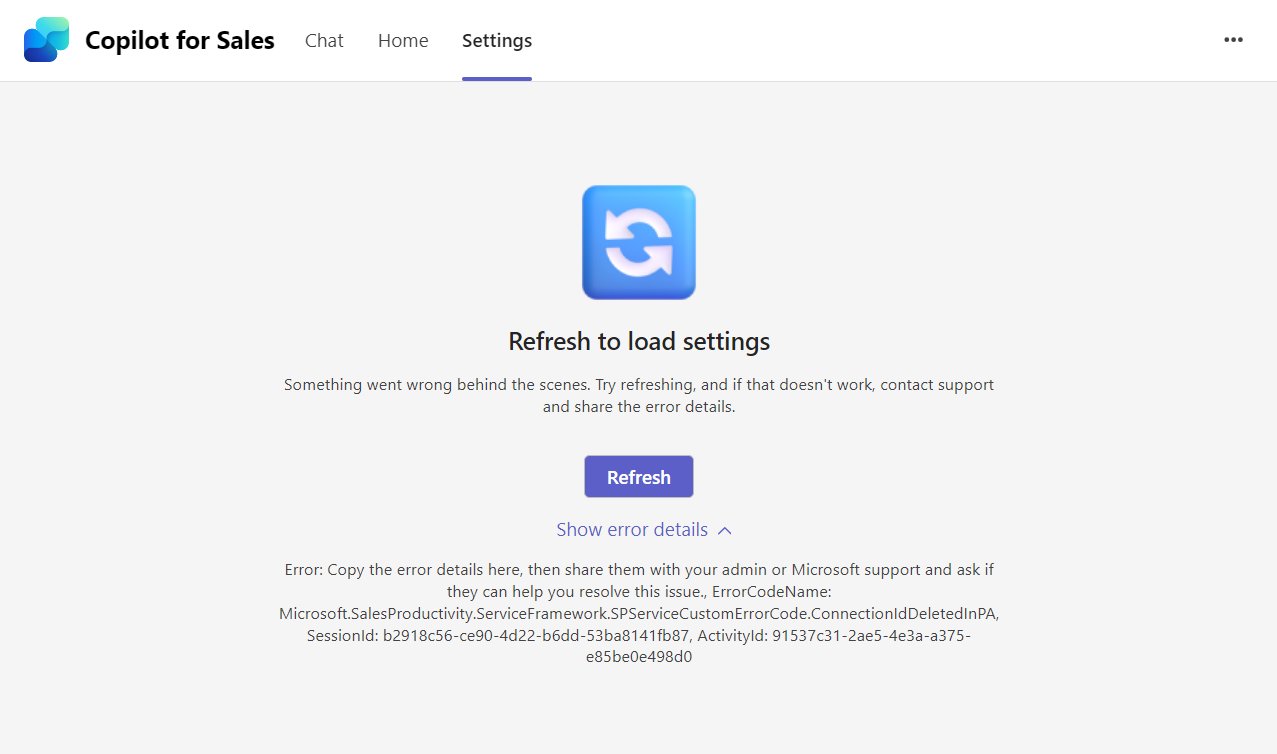
Task: Click the upward arrow next to Show error details
Action: click(x=725, y=529)
